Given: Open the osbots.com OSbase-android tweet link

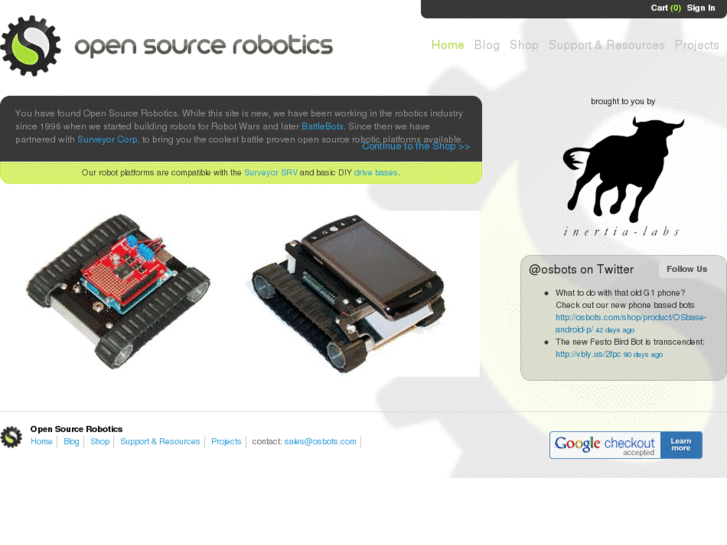Looking at the screenshot, I should [x=631, y=323].
